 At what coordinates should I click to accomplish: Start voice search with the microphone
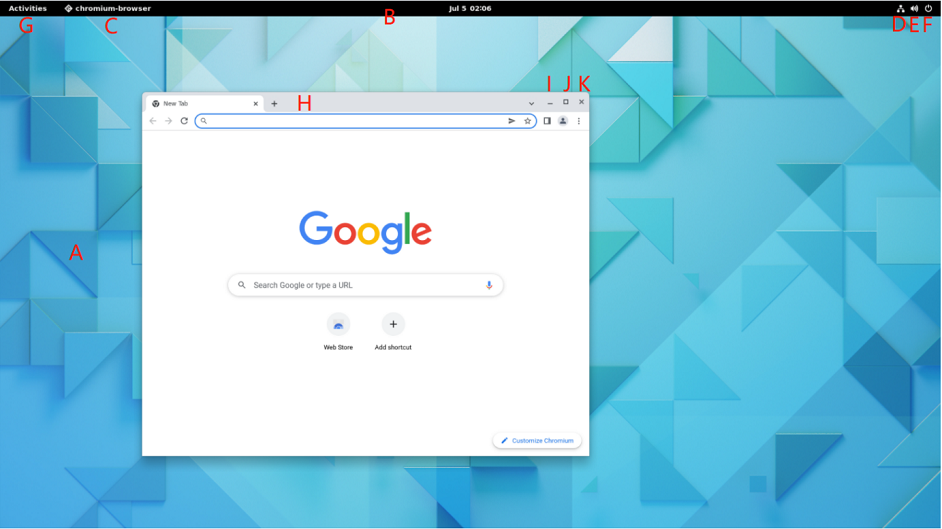coord(489,285)
